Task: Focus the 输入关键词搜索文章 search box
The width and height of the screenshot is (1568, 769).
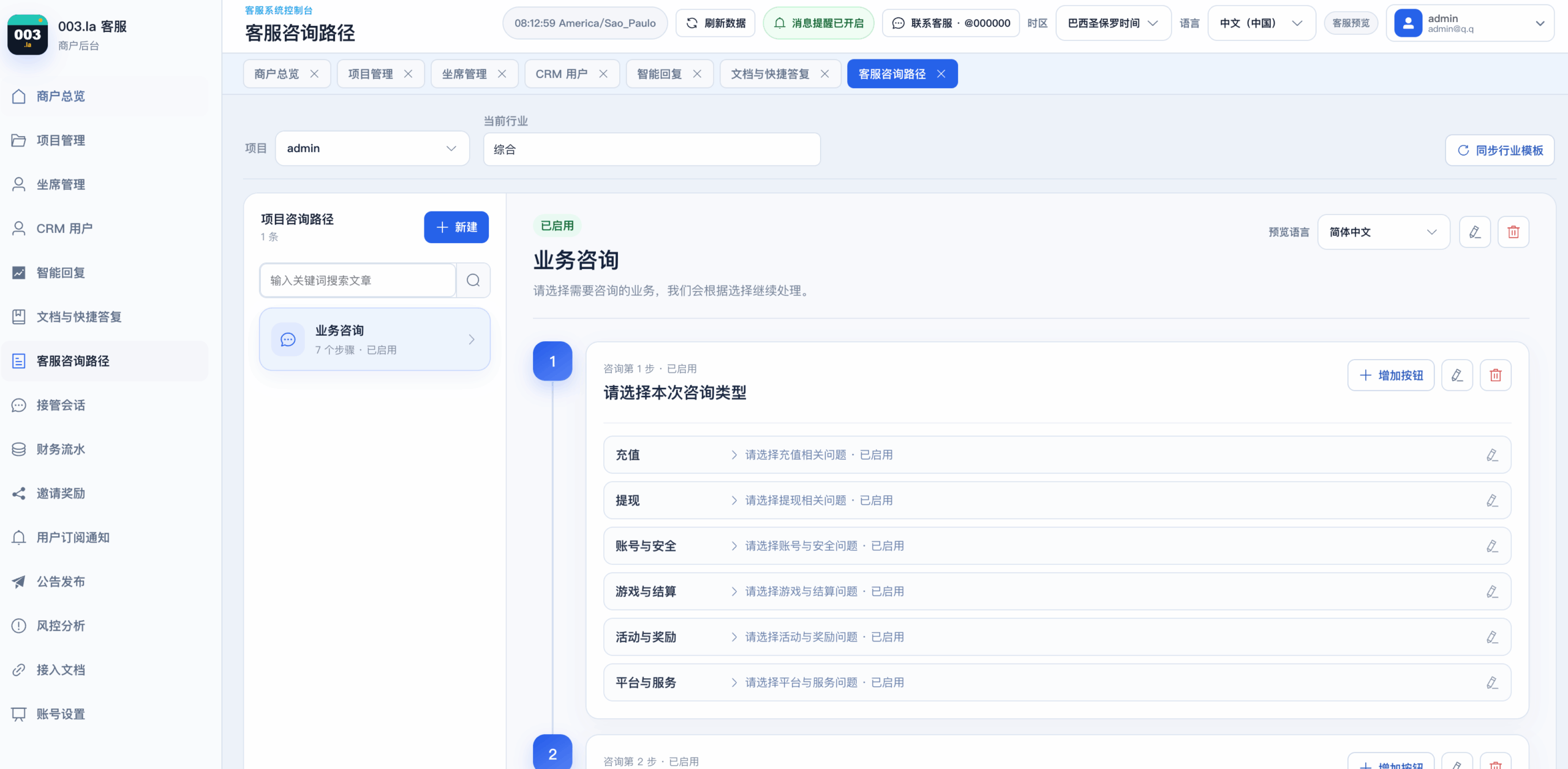Action: click(x=358, y=280)
